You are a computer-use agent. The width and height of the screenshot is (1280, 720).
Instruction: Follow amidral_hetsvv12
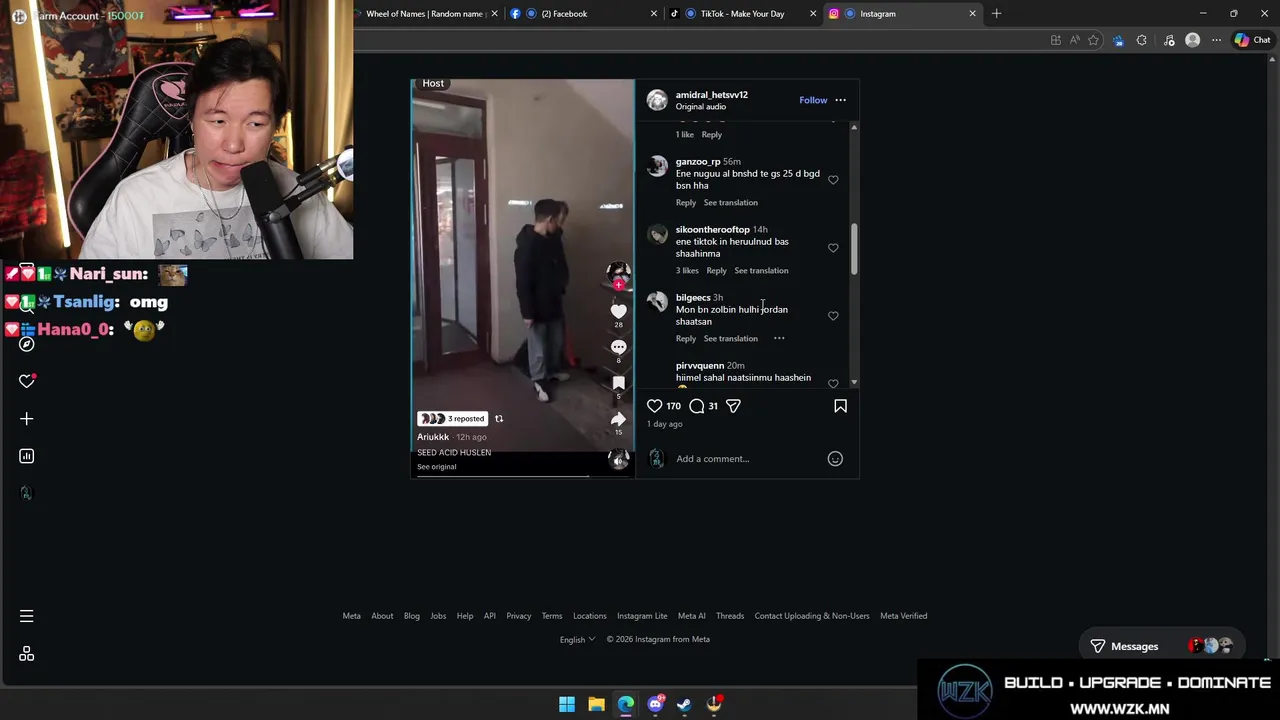(x=813, y=100)
